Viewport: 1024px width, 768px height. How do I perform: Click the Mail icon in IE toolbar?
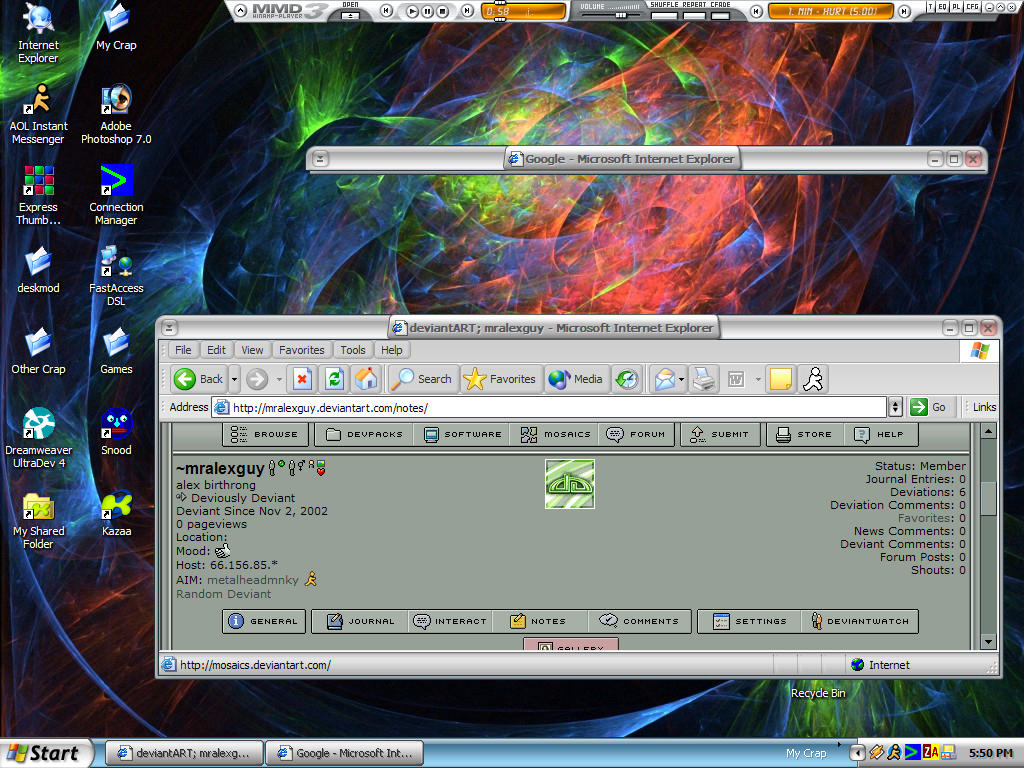click(664, 379)
